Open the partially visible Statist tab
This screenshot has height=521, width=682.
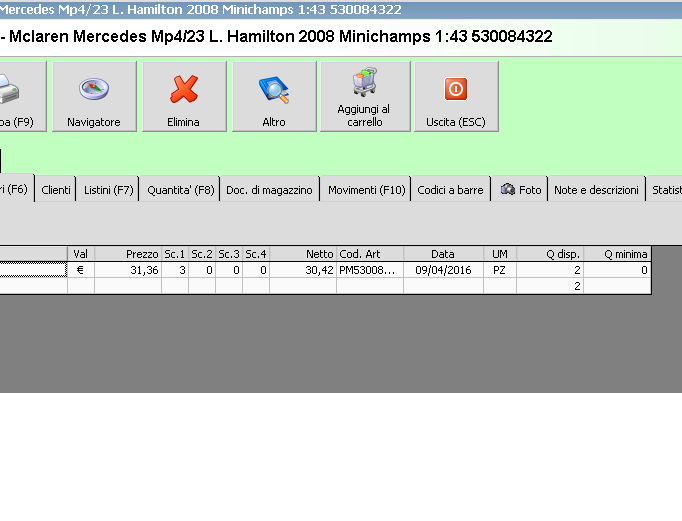[665, 190]
